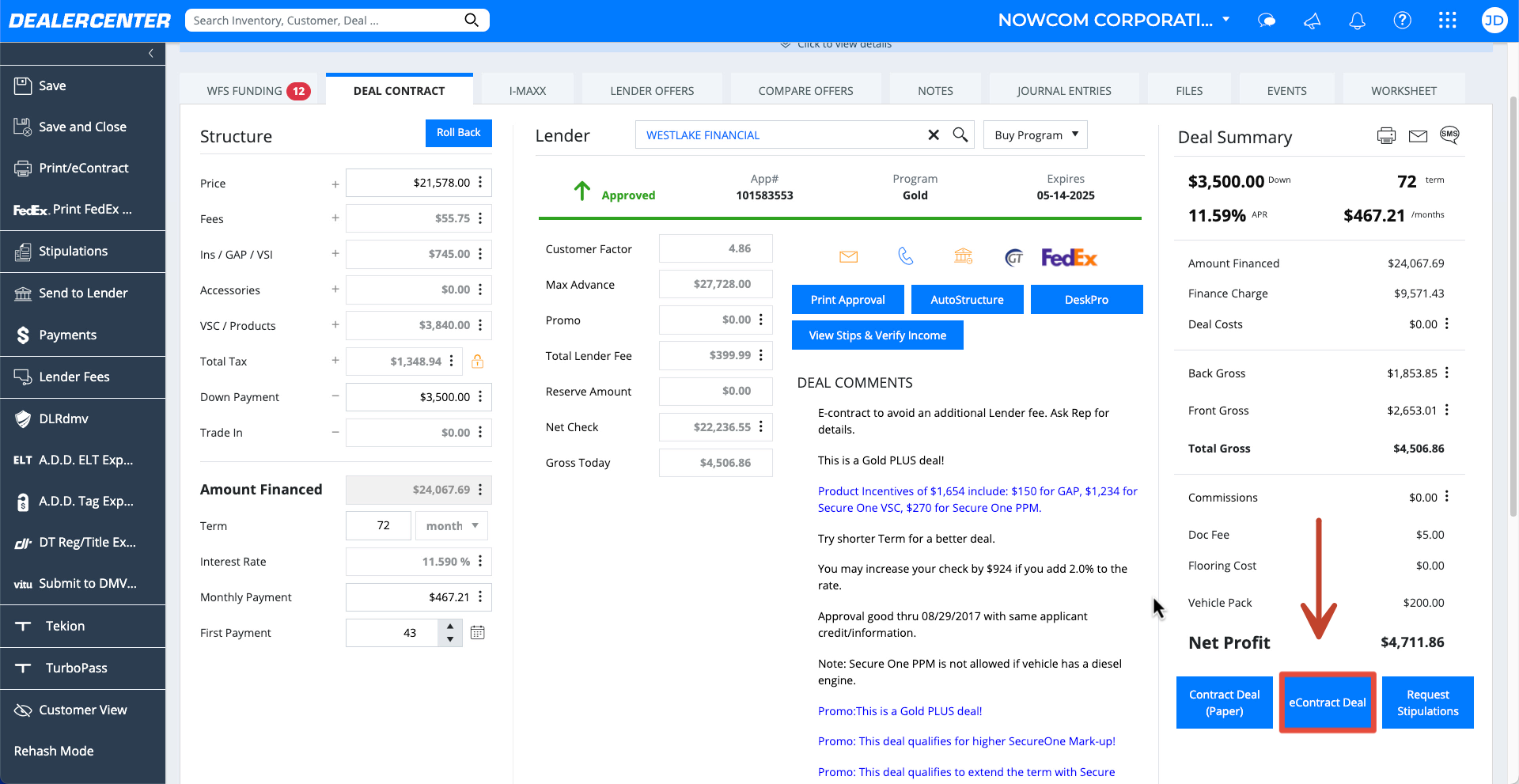Image resolution: width=1519 pixels, height=784 pixels.
Task: Click Print Approval button
Action: tap(847, 299)
